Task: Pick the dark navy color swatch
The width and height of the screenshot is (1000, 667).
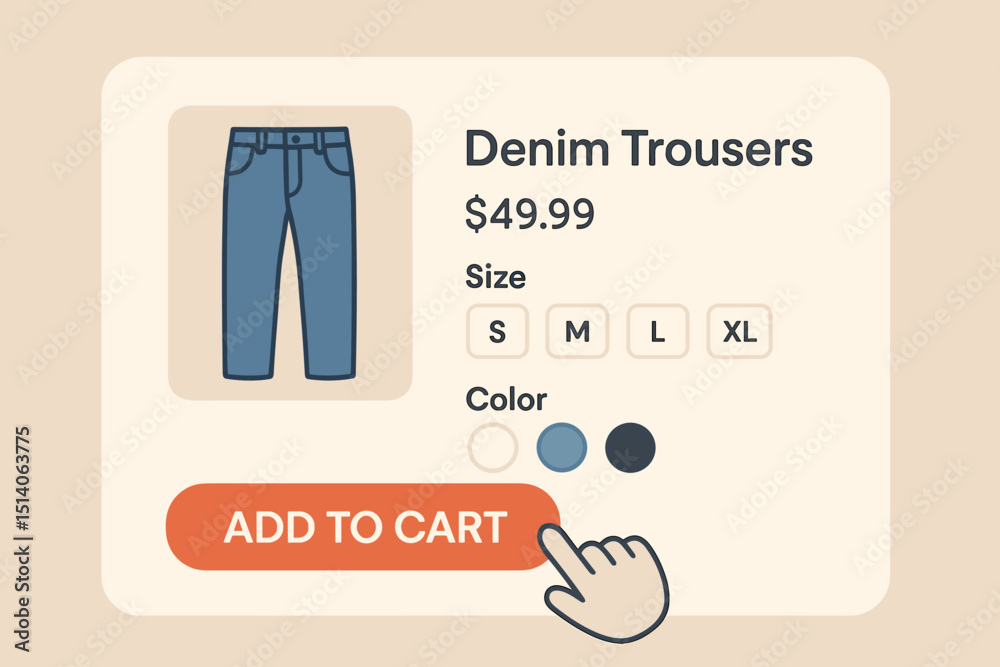Action: (x=630, y=448)
